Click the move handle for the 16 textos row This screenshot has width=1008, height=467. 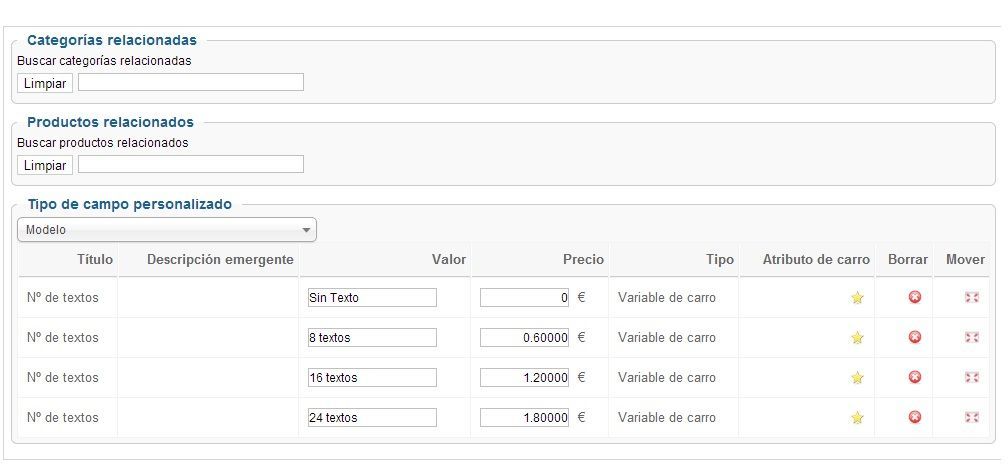(x=971, y=377)
